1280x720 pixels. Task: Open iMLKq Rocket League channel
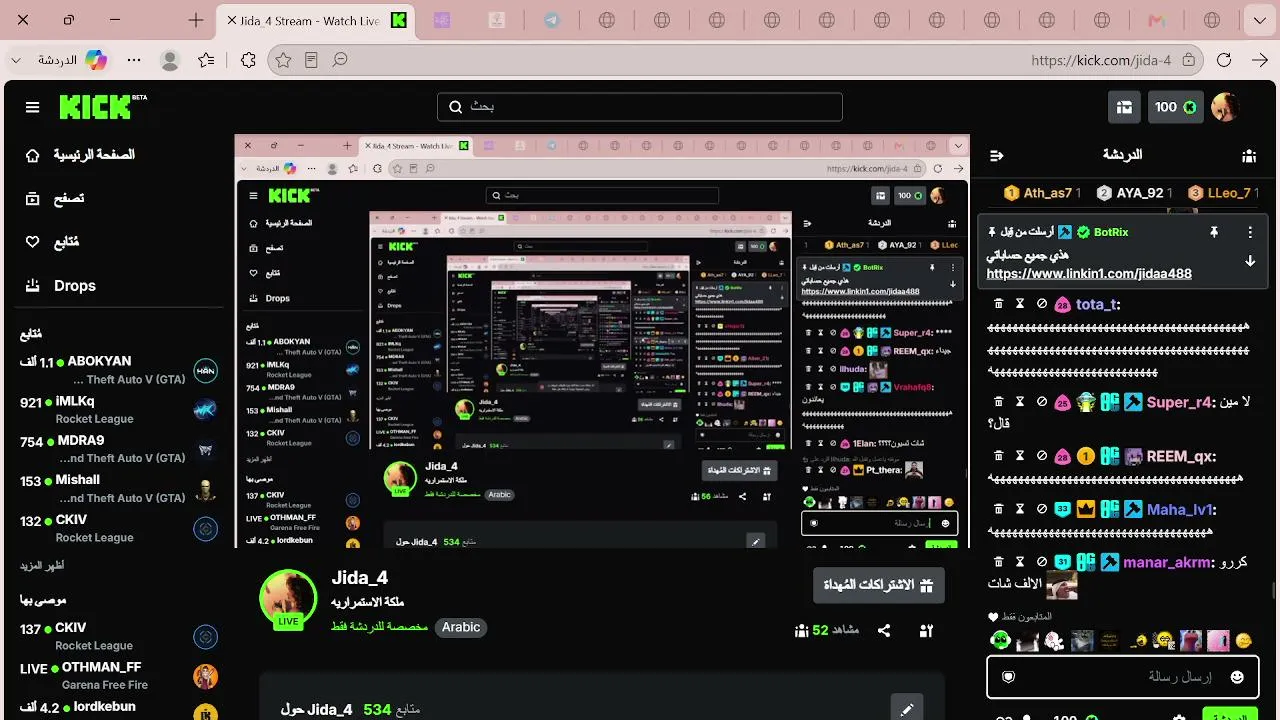tap(118, 410)
